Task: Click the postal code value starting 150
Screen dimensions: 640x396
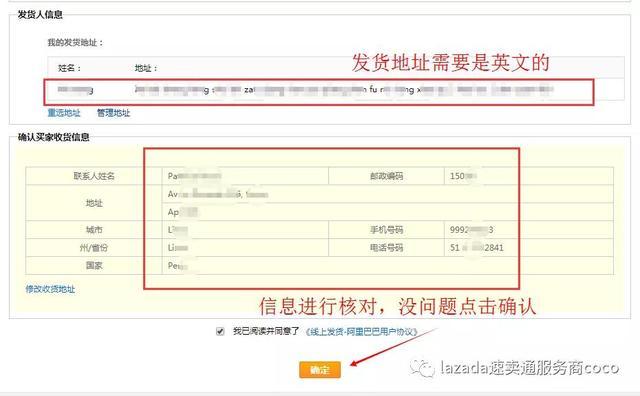Action: click(x=464, y=176)
